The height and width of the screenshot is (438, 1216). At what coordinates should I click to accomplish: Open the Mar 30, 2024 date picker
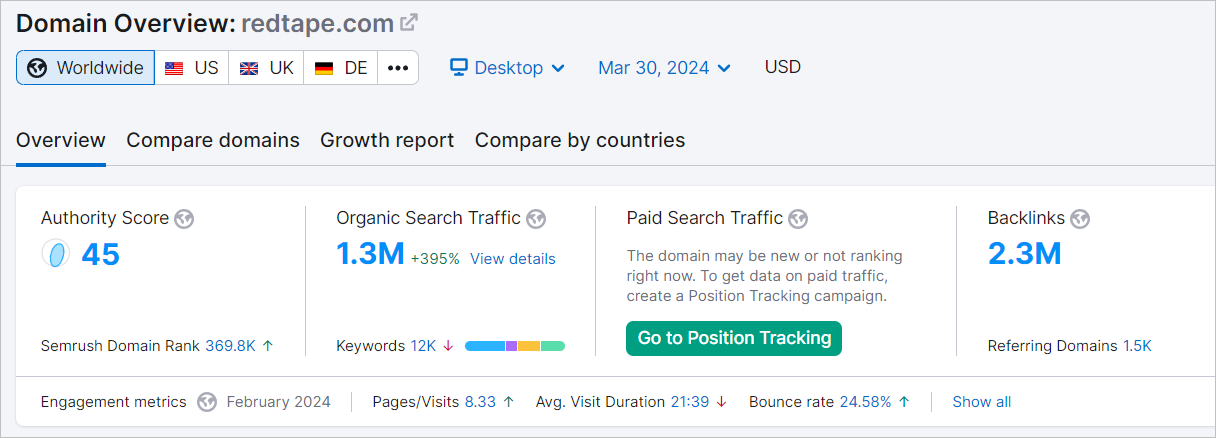(x=664, y=68)
